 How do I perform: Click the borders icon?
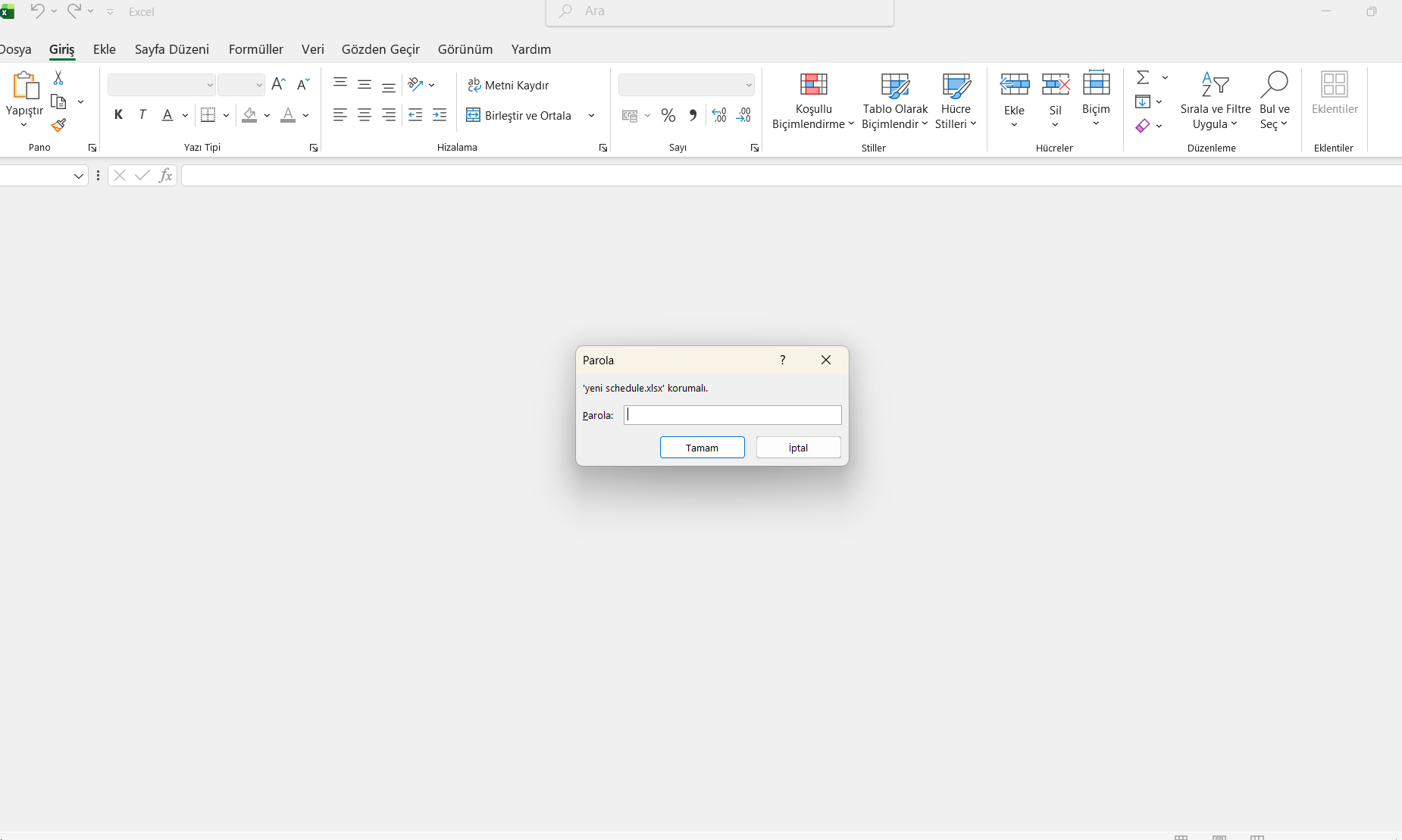(x=208, y=115)
